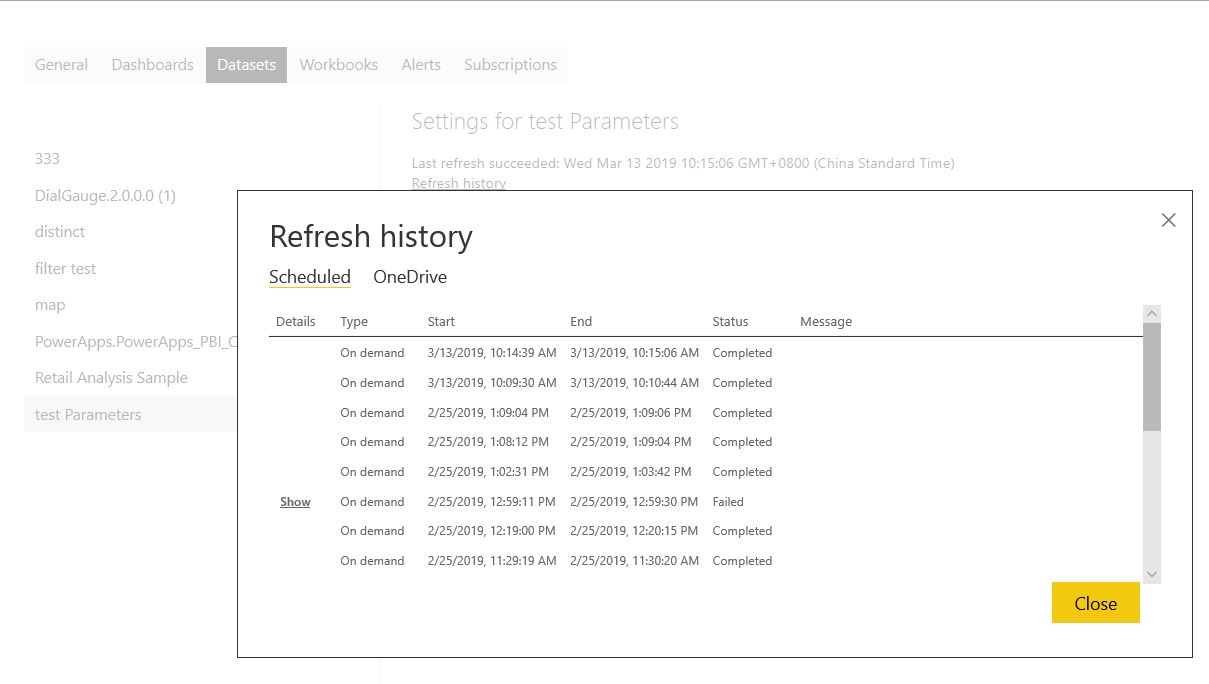Screen dimensions: 1209x684
Task: Click the refresh history scrollbar thumb
Action: tap(1152, 377)
